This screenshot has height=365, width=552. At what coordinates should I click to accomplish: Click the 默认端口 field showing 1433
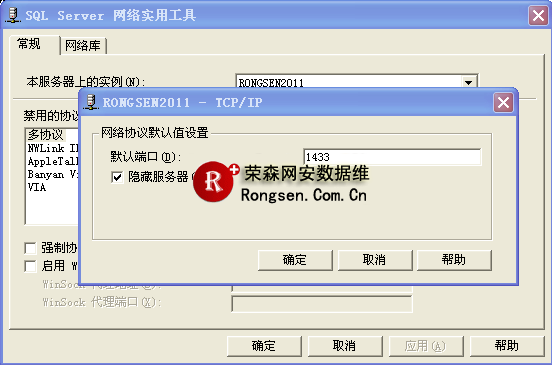pyautogui.click(x=392, y=157)
